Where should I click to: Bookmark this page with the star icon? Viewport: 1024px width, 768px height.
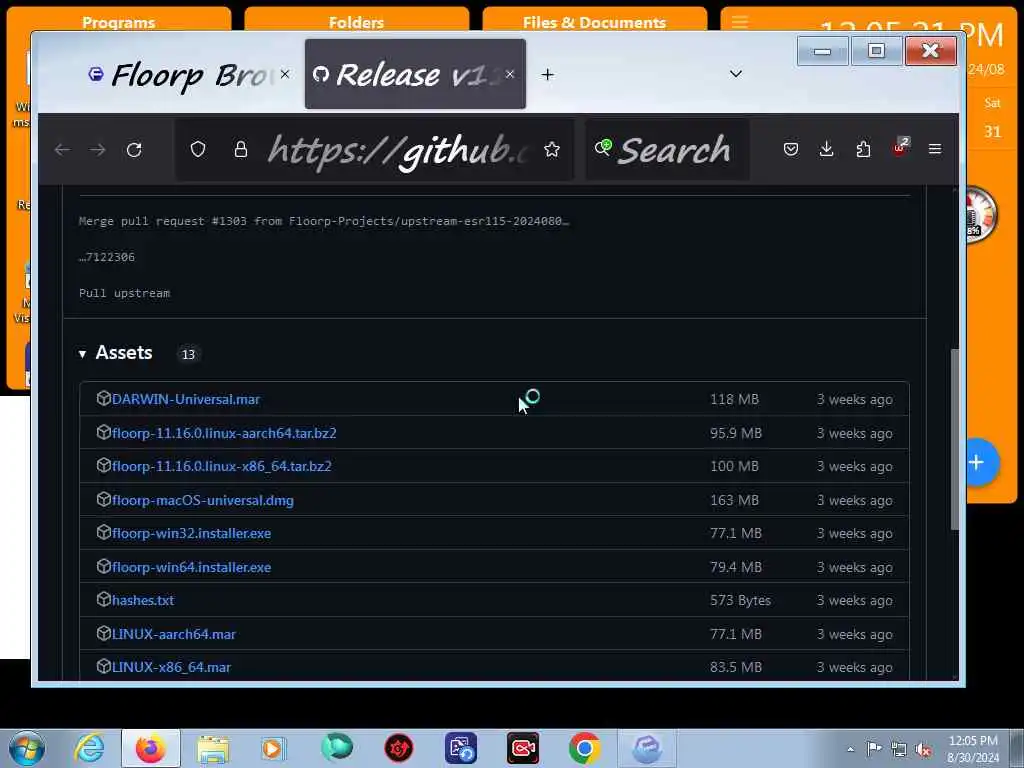click(552, 150)
